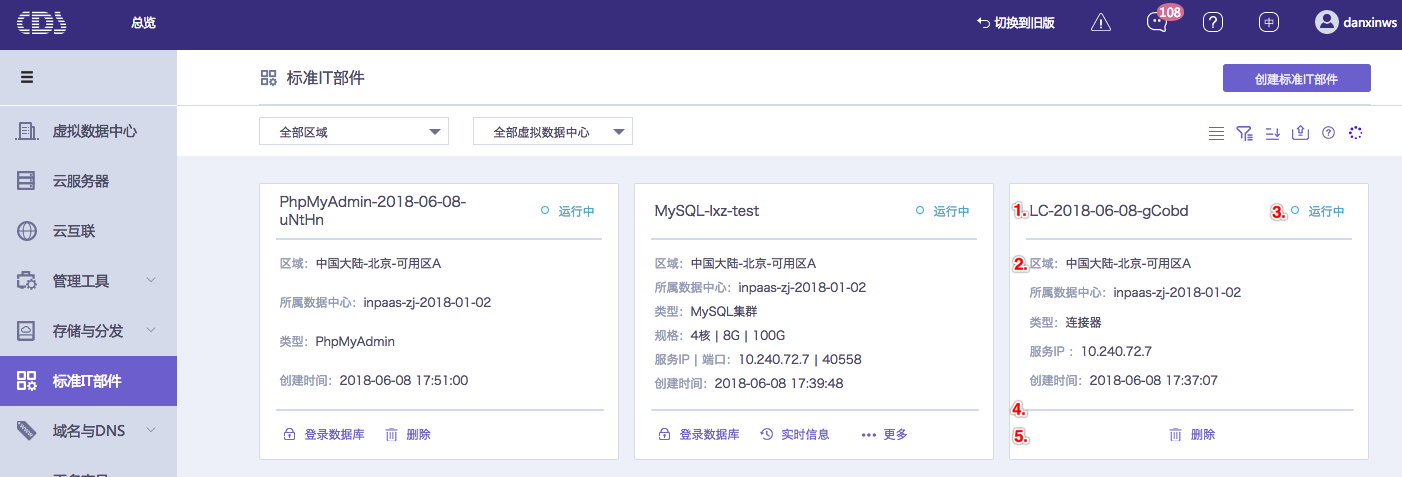Click the 管理工具 toolbox icon

click(27, 281)
